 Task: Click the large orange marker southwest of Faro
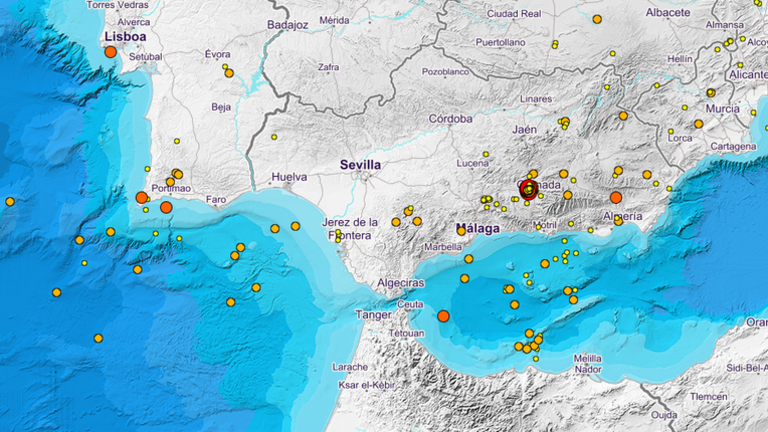[x=167, y=207]
